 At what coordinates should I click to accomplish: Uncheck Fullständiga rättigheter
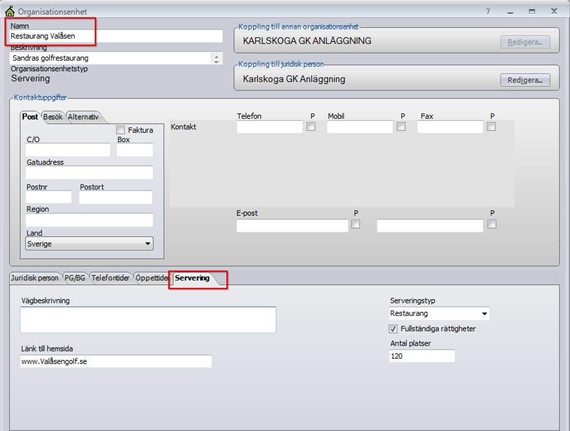[x=393, y=329]
